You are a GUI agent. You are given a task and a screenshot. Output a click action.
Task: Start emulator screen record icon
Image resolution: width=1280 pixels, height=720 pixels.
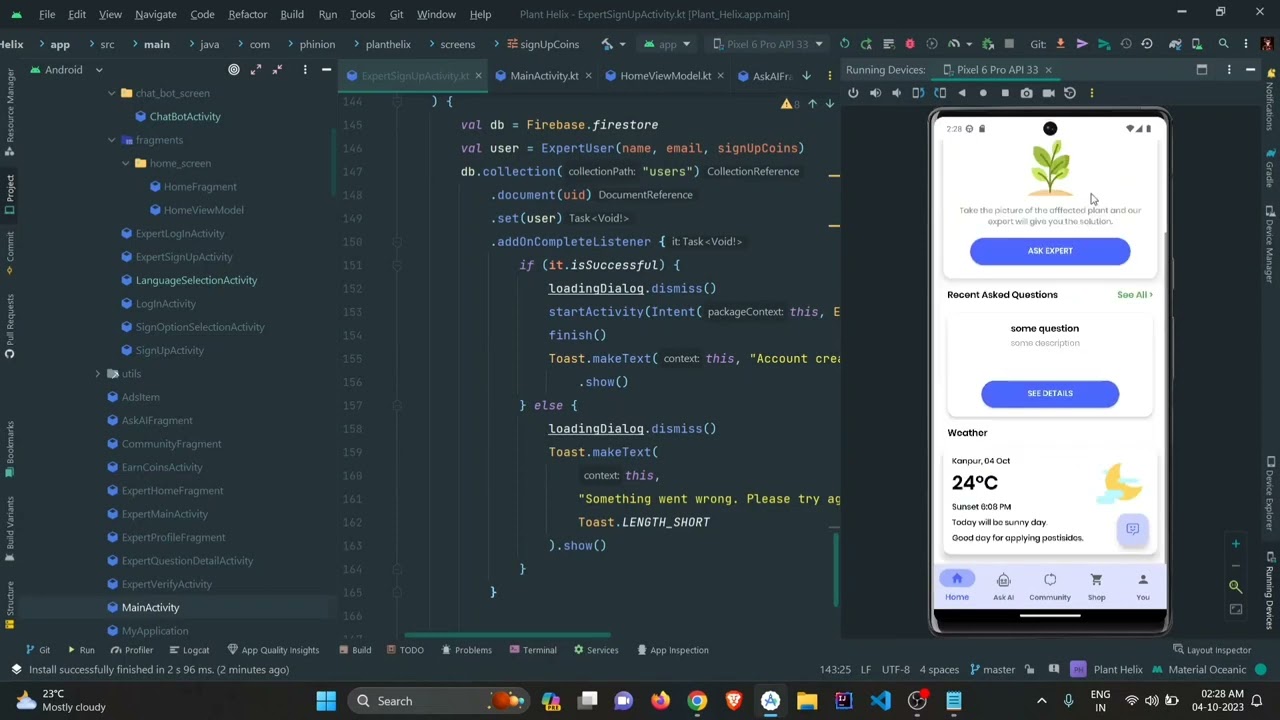coord(1048,93)
